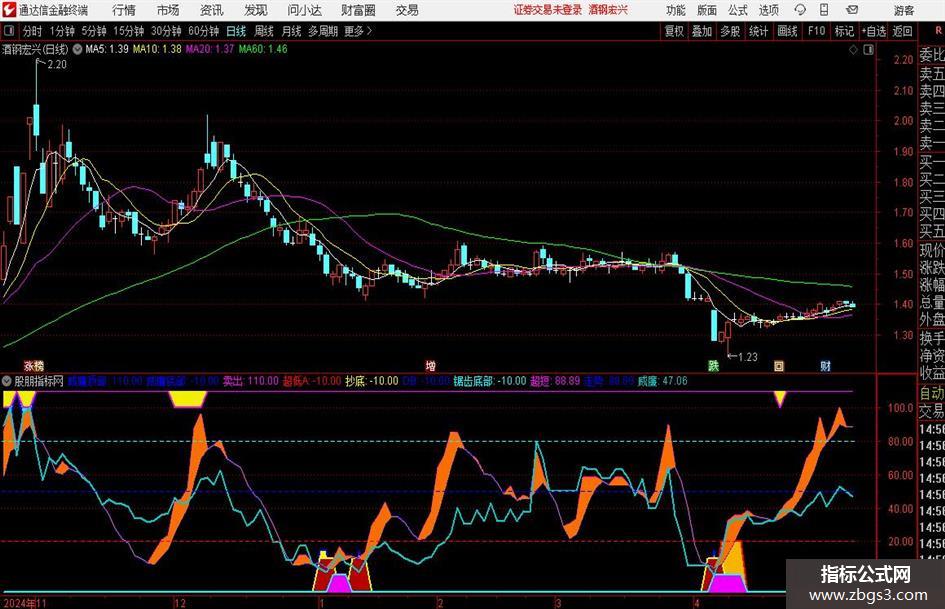Click the 叠加 overlay button

click(x=702, y=31)
